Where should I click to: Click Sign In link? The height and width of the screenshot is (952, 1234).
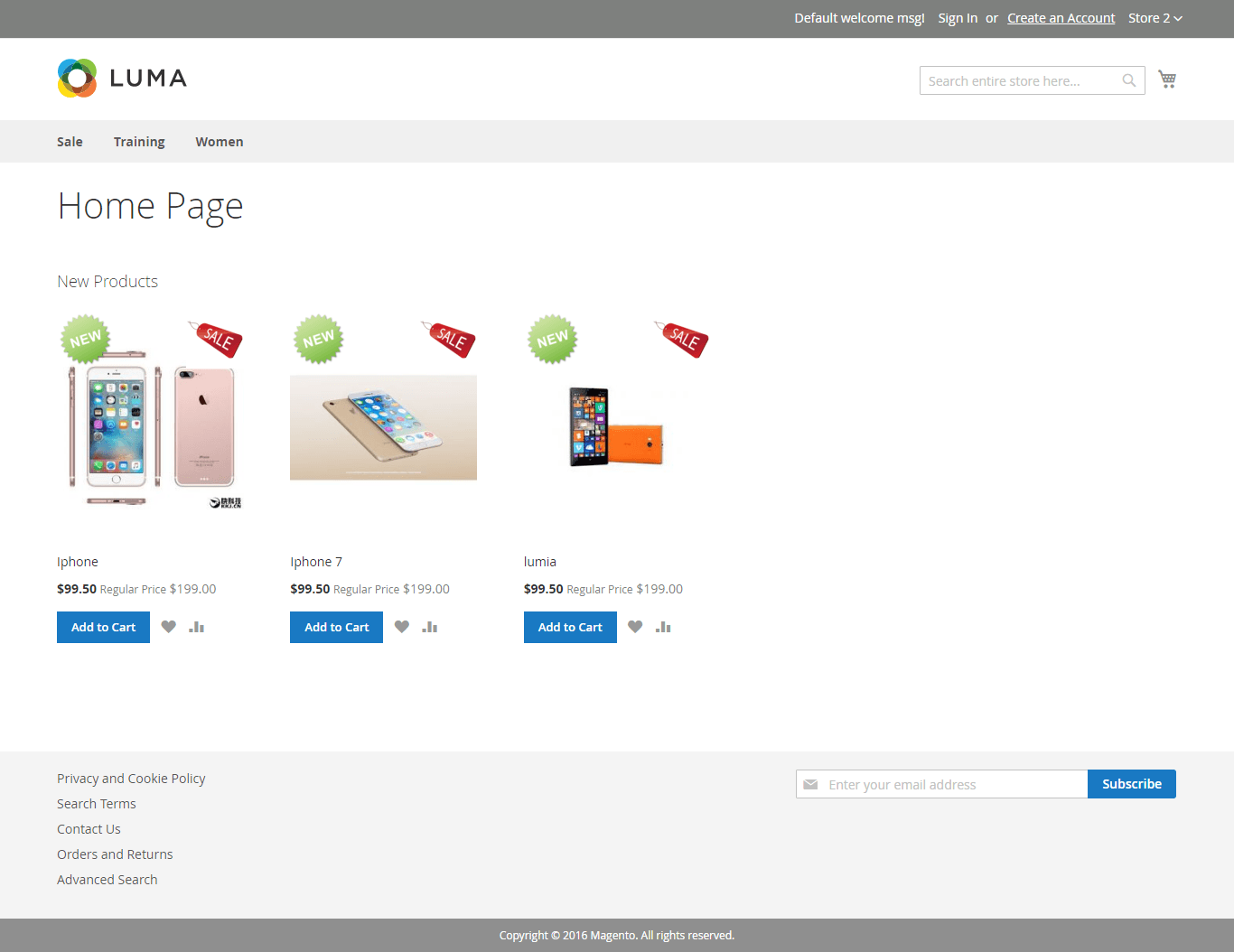(958, 18)
